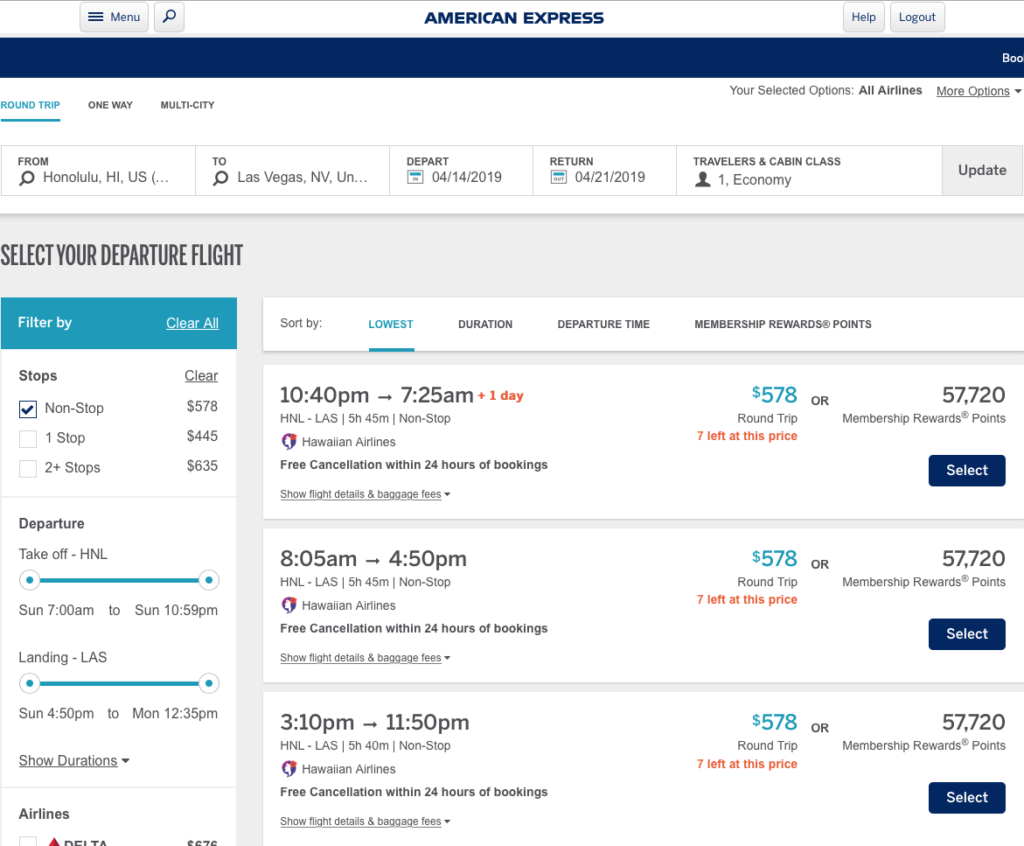The image size is (1024, 846).
Task: Click the Return calendar icon
Action: (558, 177)
